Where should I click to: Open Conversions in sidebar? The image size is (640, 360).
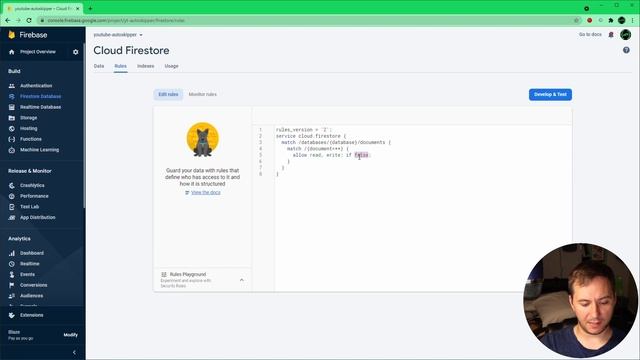point(33,285)
